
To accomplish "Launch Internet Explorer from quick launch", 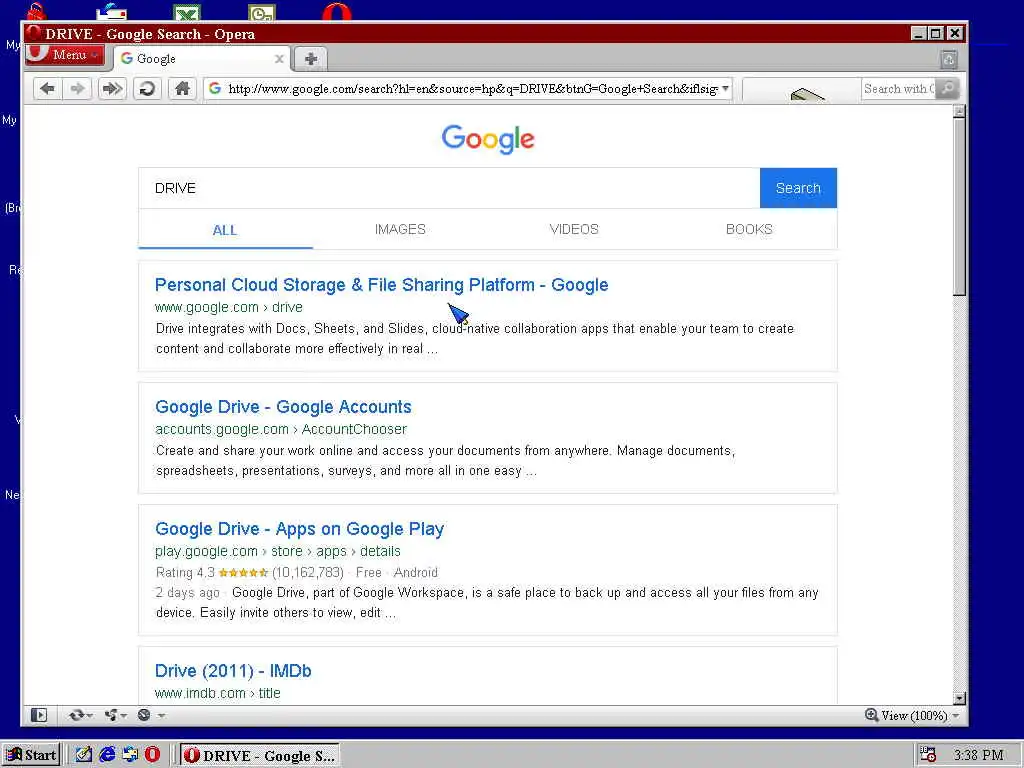I will (x=107, y=755).
